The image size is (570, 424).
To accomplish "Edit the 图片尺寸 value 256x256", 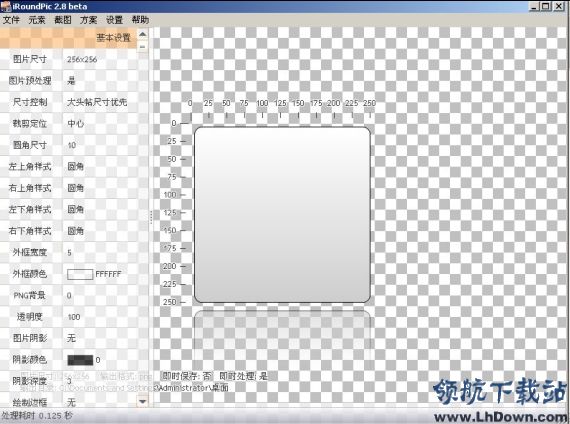I will pyautogui.click(x=82, y=59).
